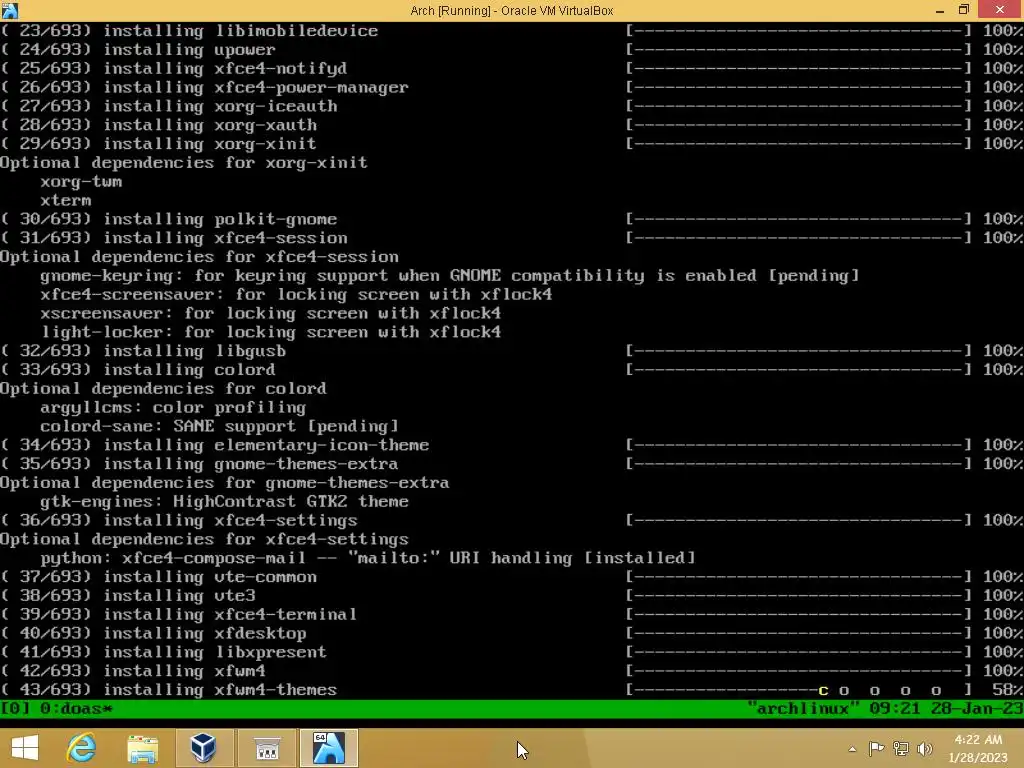Click 'Optional dependencies for colord' text
The height and width of the screenshot is (768, 1024).
coord(163,389)
